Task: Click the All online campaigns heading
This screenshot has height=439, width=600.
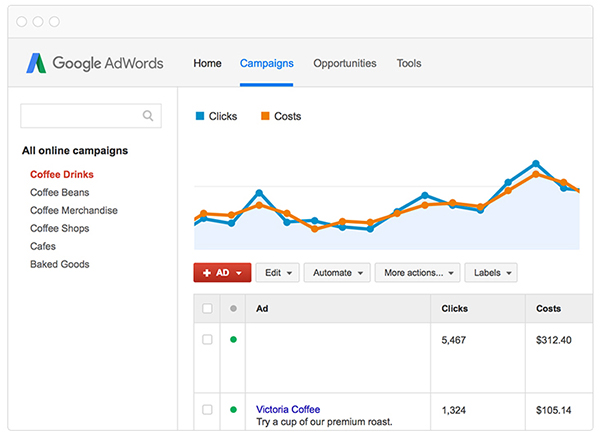Action: (75, 151)
